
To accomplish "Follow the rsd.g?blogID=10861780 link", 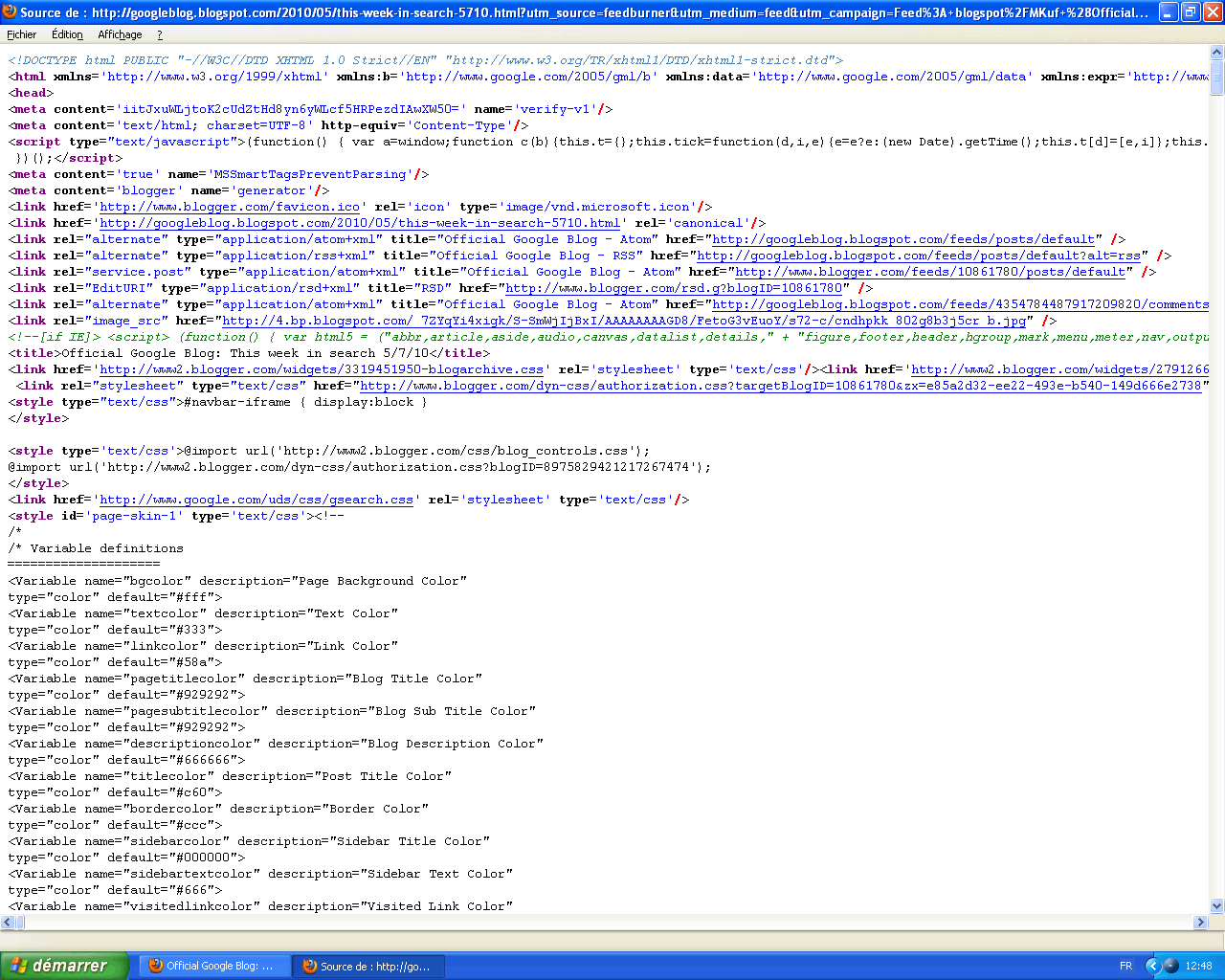I will (674, 288).
